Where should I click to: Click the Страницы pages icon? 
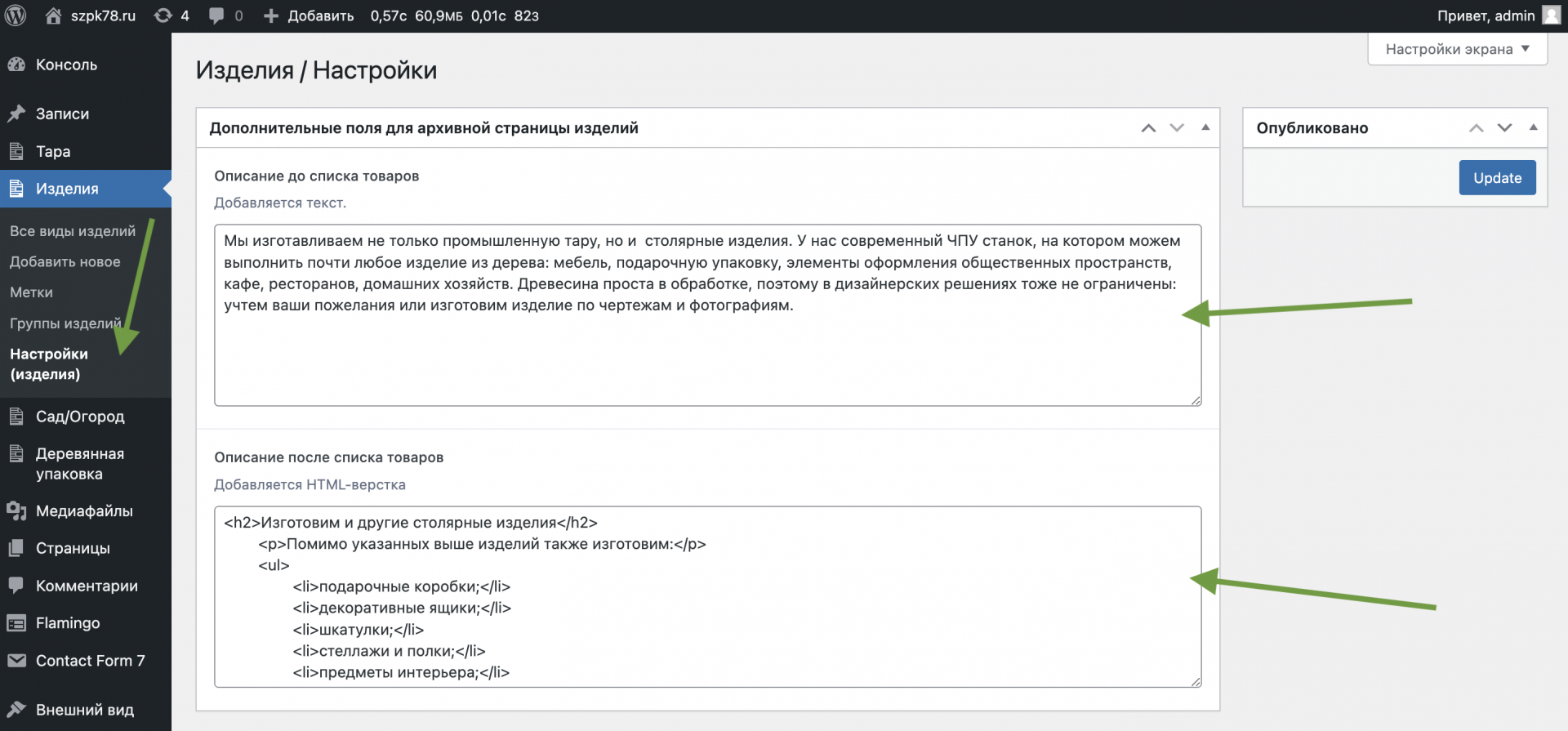(16, 548)
